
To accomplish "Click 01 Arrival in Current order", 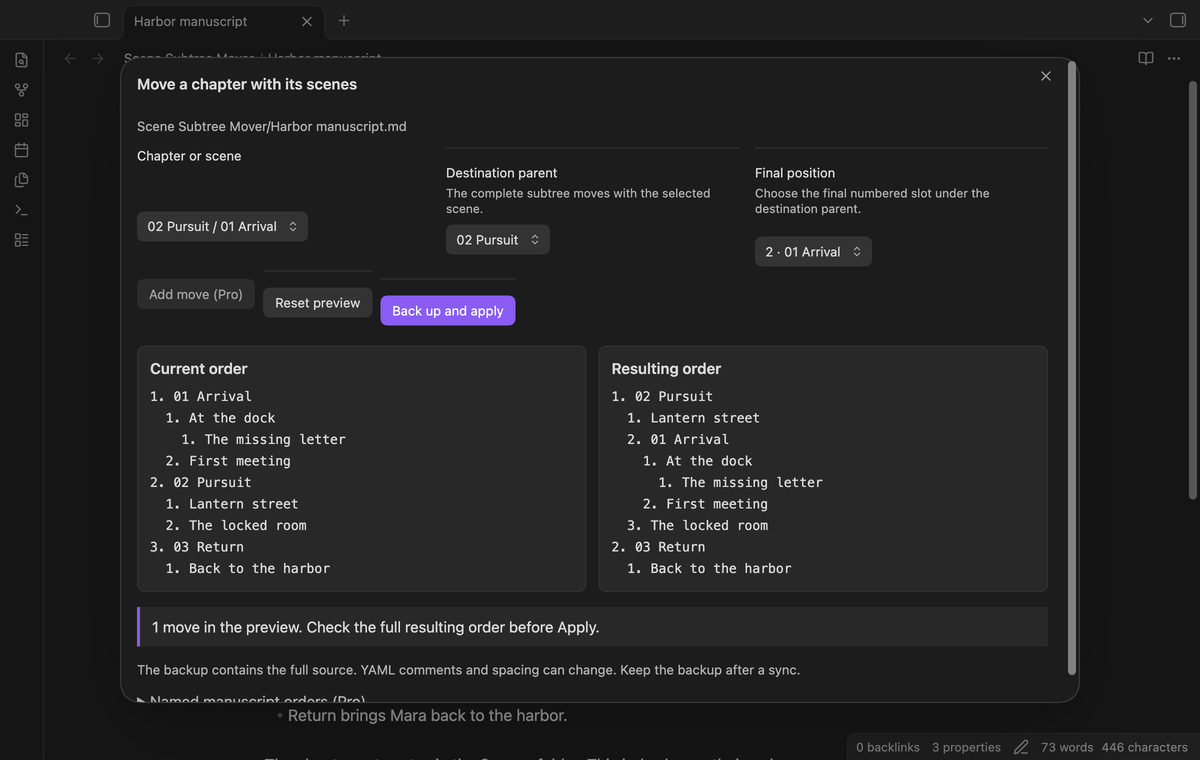I will pos(212,397).
